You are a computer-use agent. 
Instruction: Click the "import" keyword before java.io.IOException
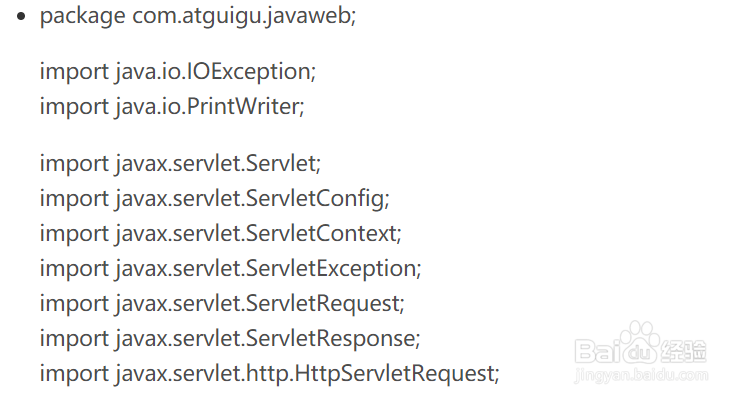coord(74,72)
